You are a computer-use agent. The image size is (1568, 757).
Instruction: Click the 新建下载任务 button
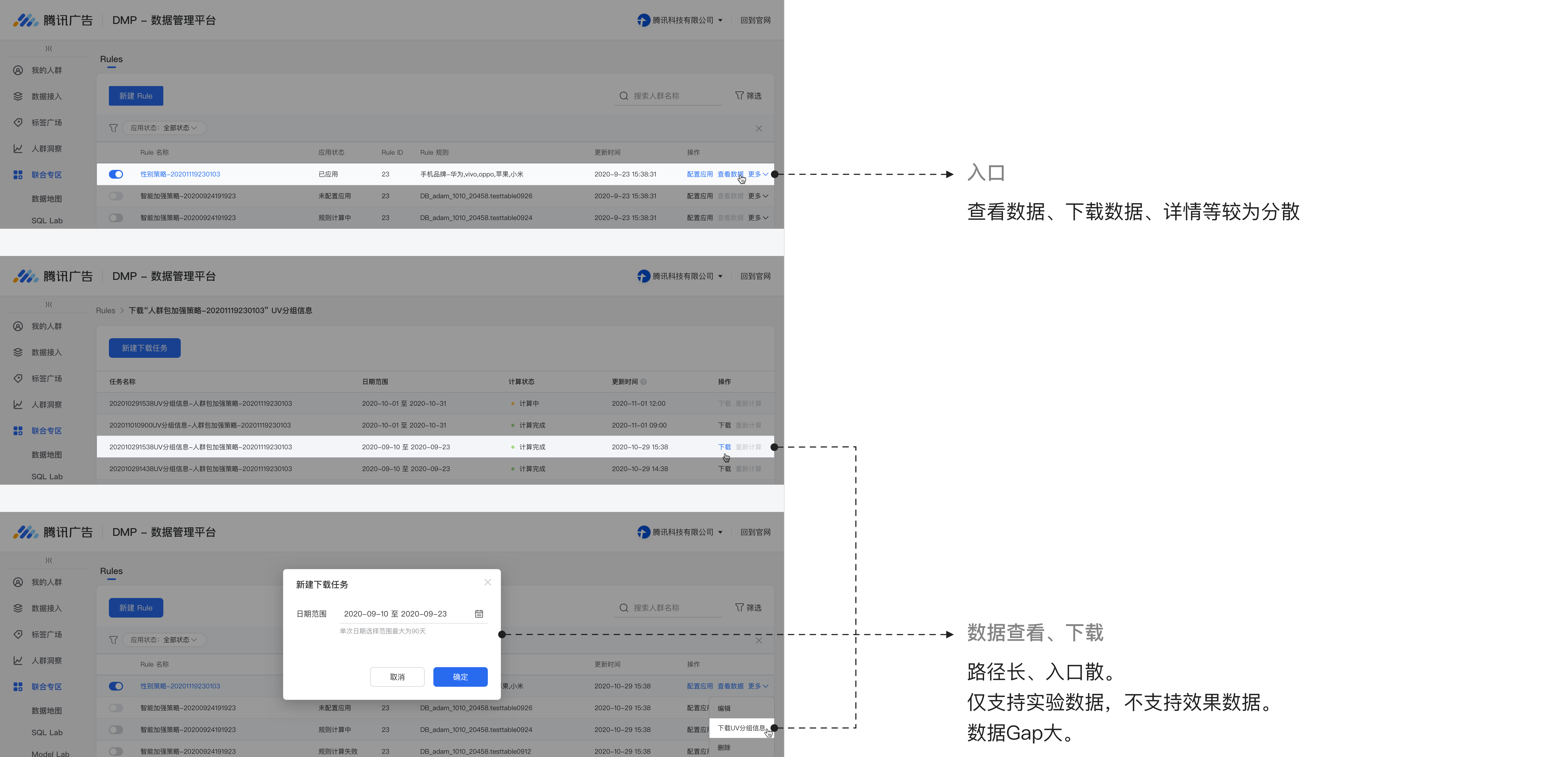145,348
